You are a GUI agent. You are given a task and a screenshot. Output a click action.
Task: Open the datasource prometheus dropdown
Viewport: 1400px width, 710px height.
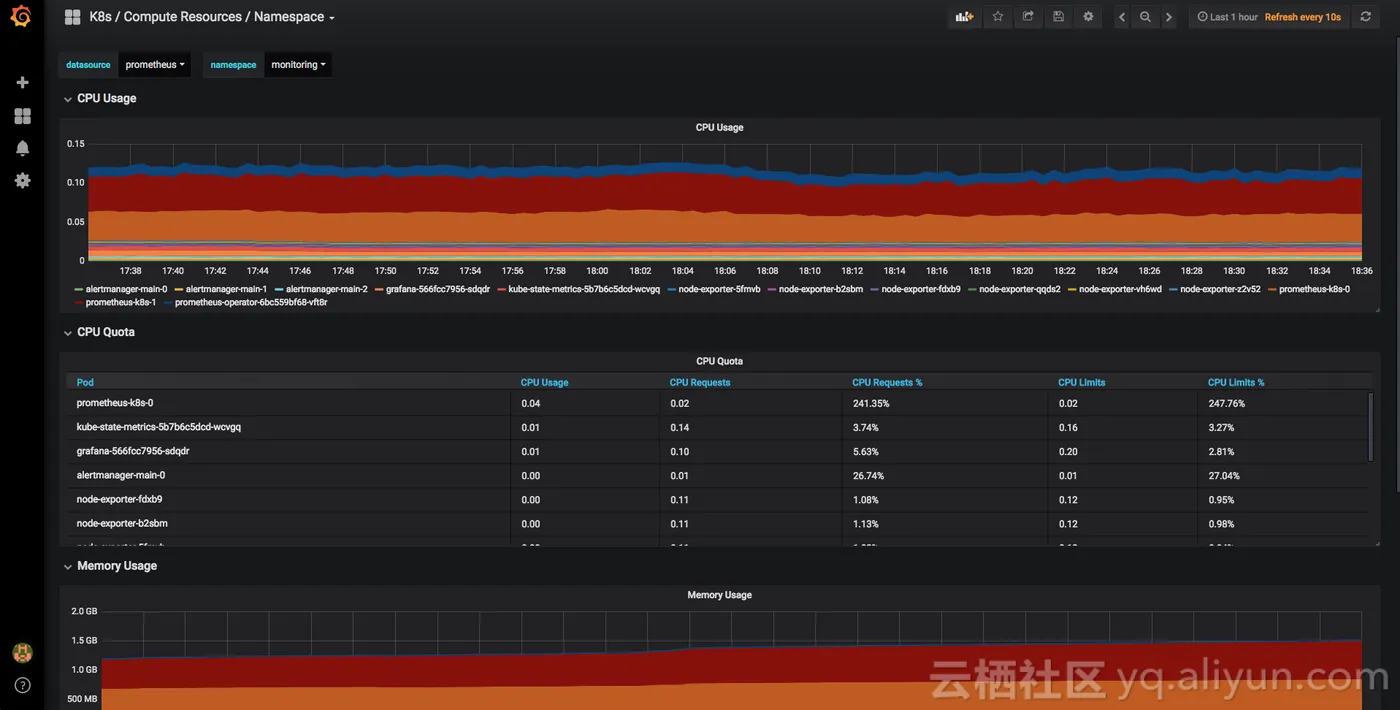(154, 65)
